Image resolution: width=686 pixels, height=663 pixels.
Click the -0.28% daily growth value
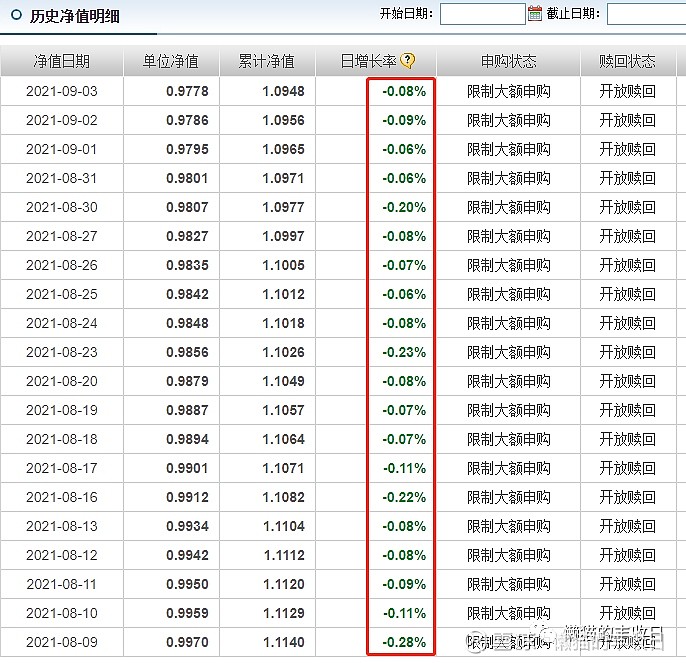tap(404, 642)
